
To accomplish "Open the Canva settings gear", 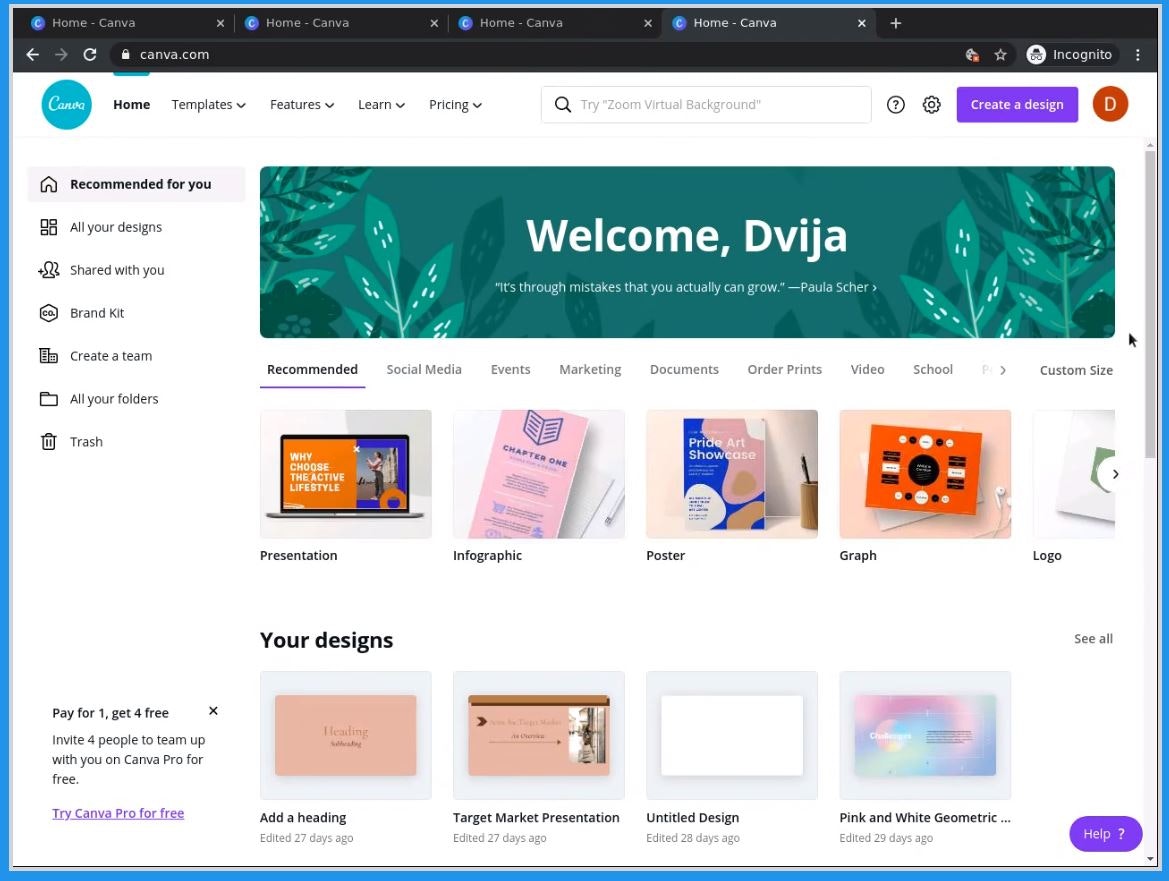I will (931, 104).
